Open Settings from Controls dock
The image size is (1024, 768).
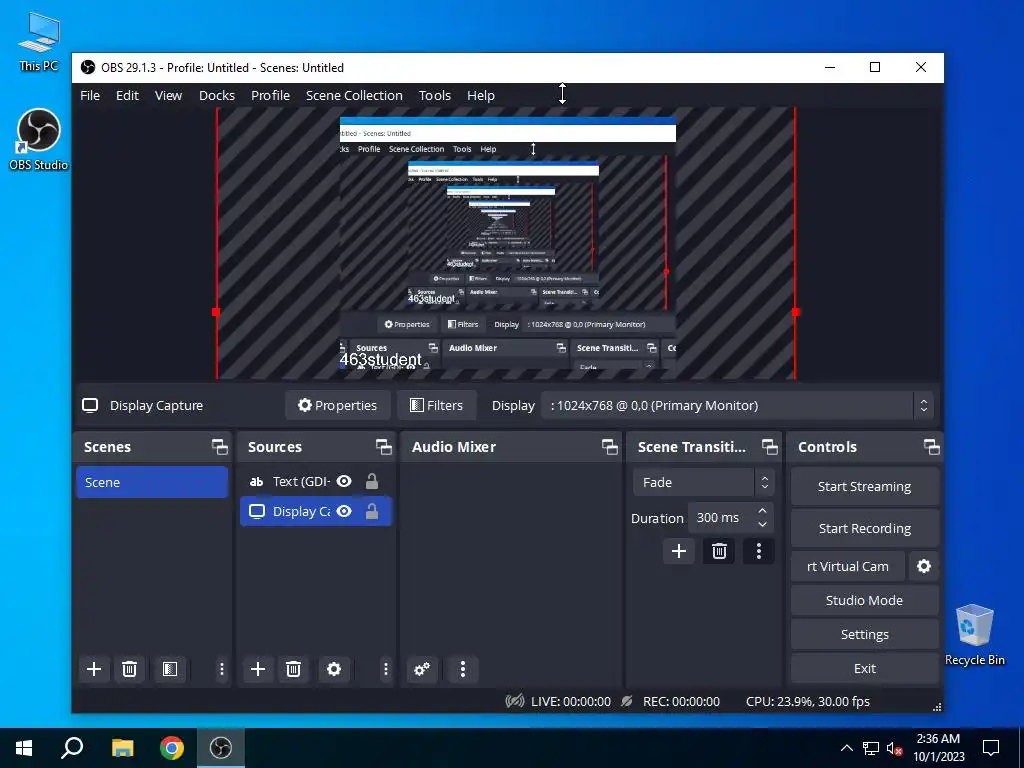tap(864, 634)
